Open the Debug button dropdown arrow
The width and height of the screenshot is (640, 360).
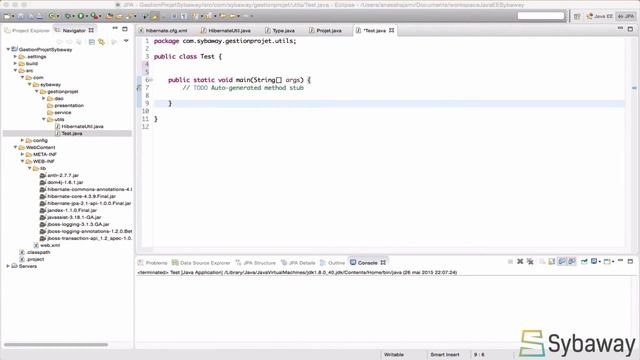point(73,17)
